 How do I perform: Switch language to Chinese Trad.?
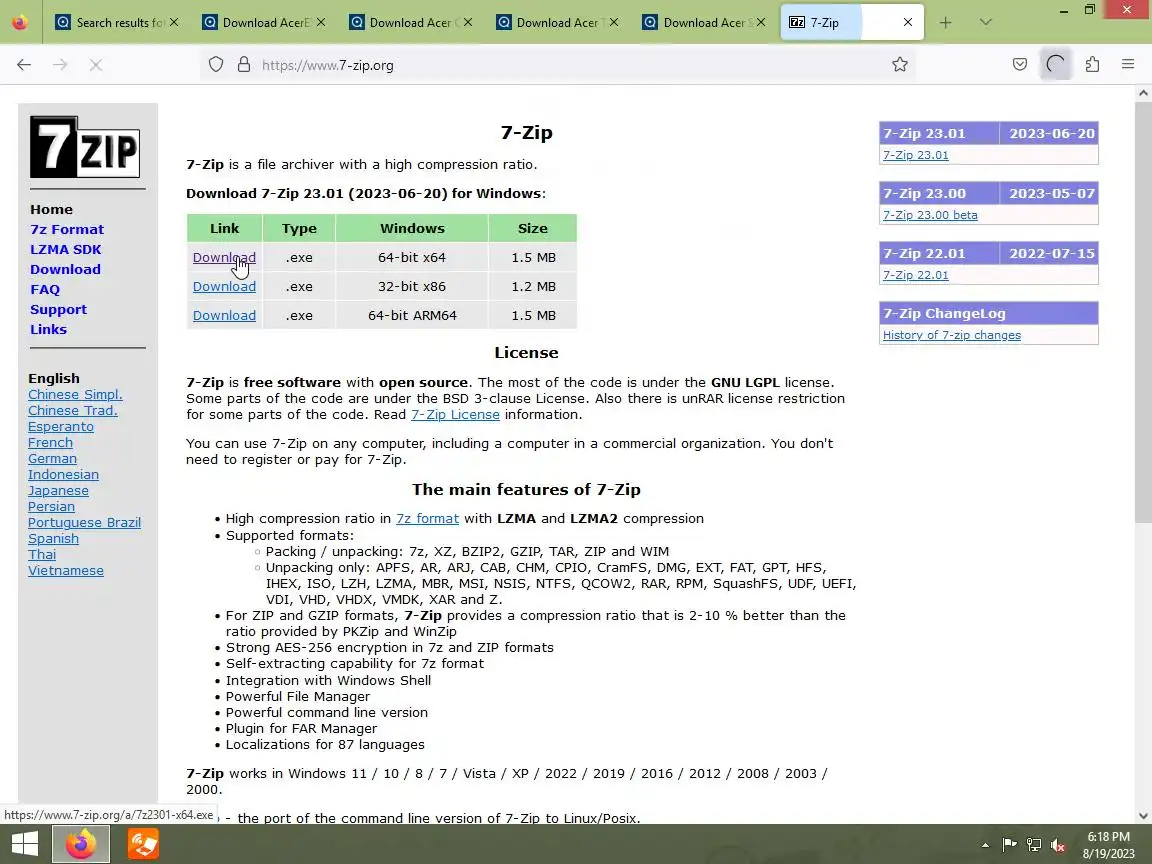point(73,411)
